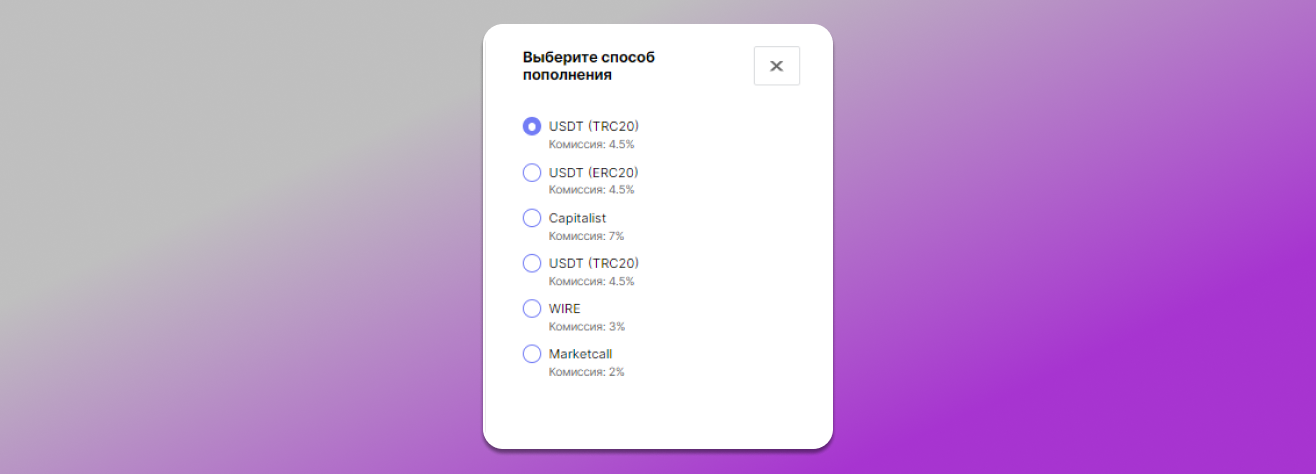Click the "Комиссия: 2%" fee text
The image size is (1316, 474).
pos(586,372)
